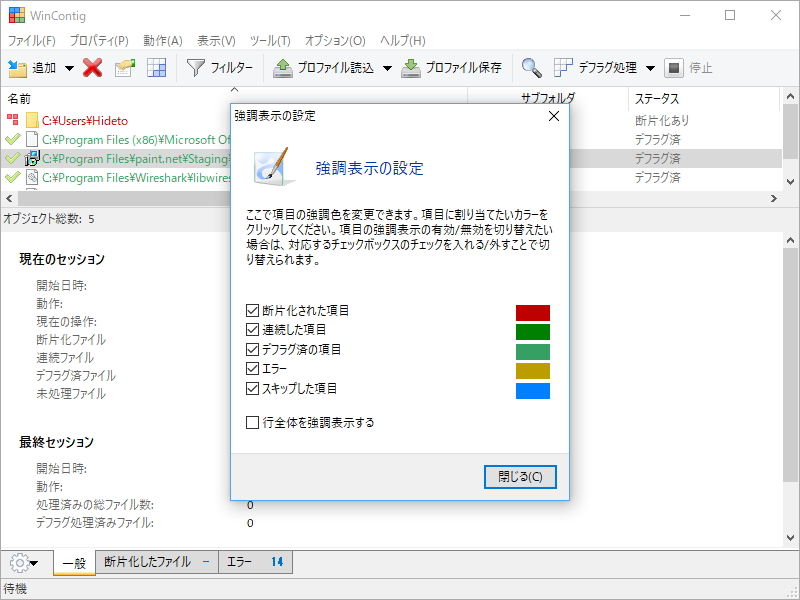Screen dimensions: 800x600
Task: Click horizontal scrollbar left arrow
Action: click(9, 198)
